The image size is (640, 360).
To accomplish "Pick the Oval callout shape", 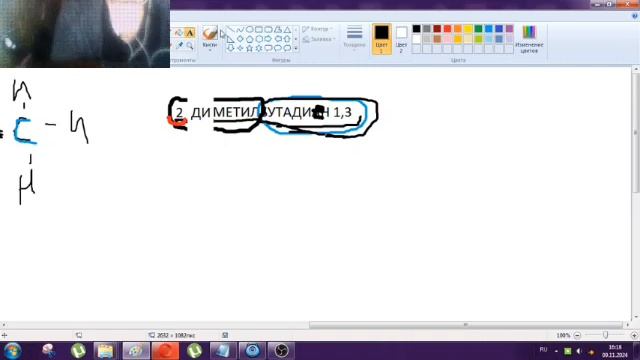I will [x=278, y=48].
